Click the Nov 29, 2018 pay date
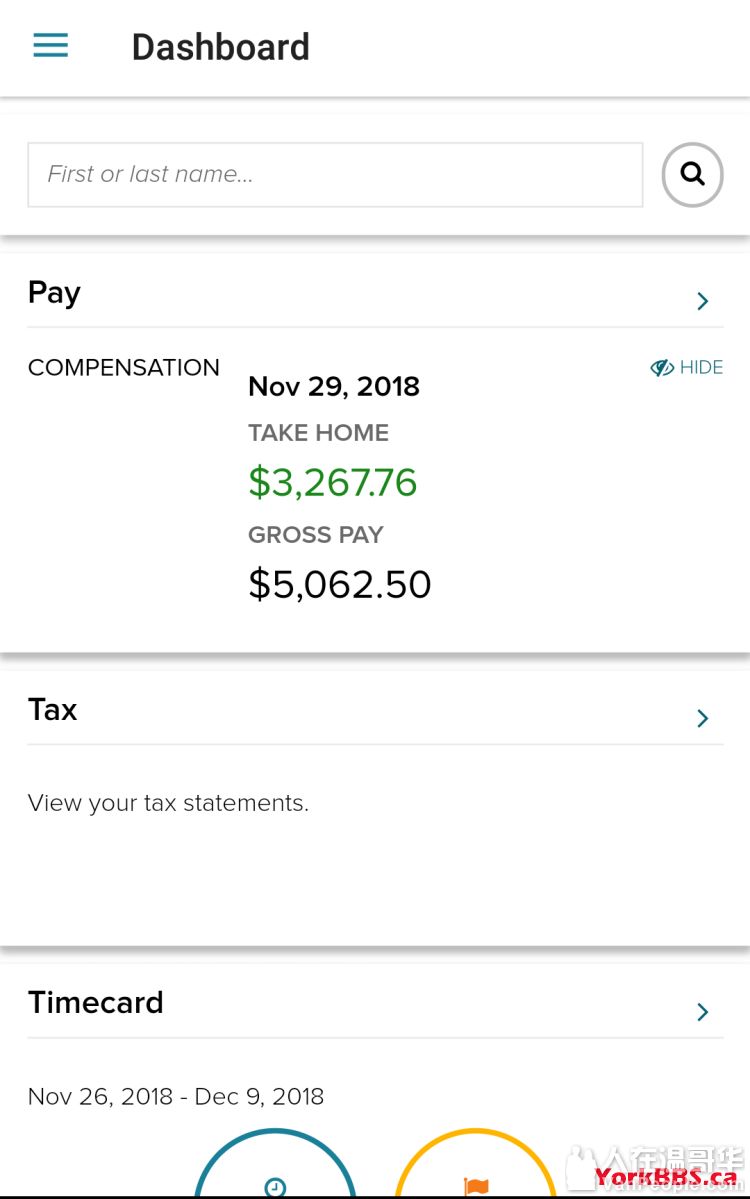 333,387
